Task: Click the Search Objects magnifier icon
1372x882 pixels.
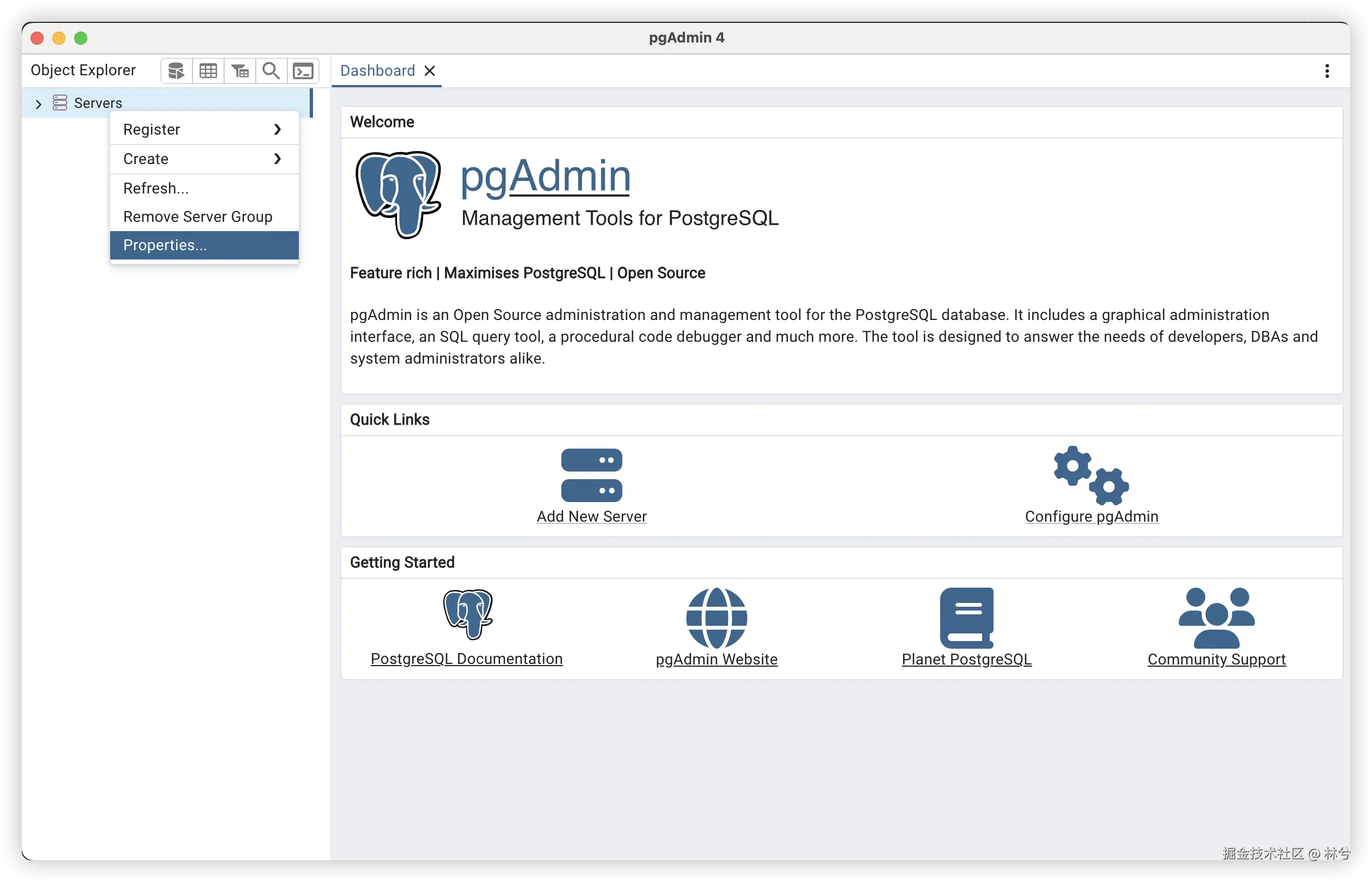Action: [271, 71]
